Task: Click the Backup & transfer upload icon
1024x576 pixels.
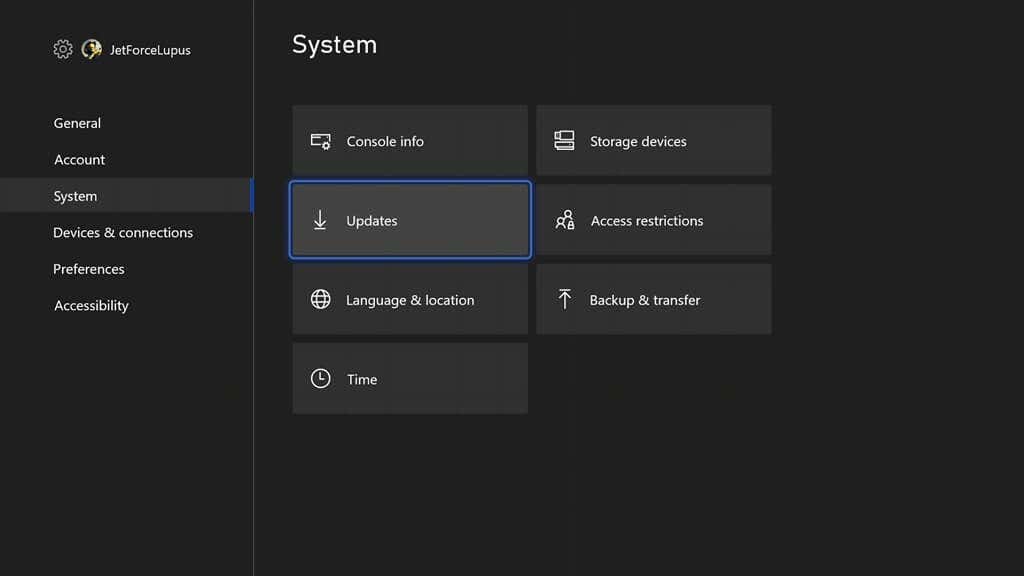Action: tap(565, 298)
